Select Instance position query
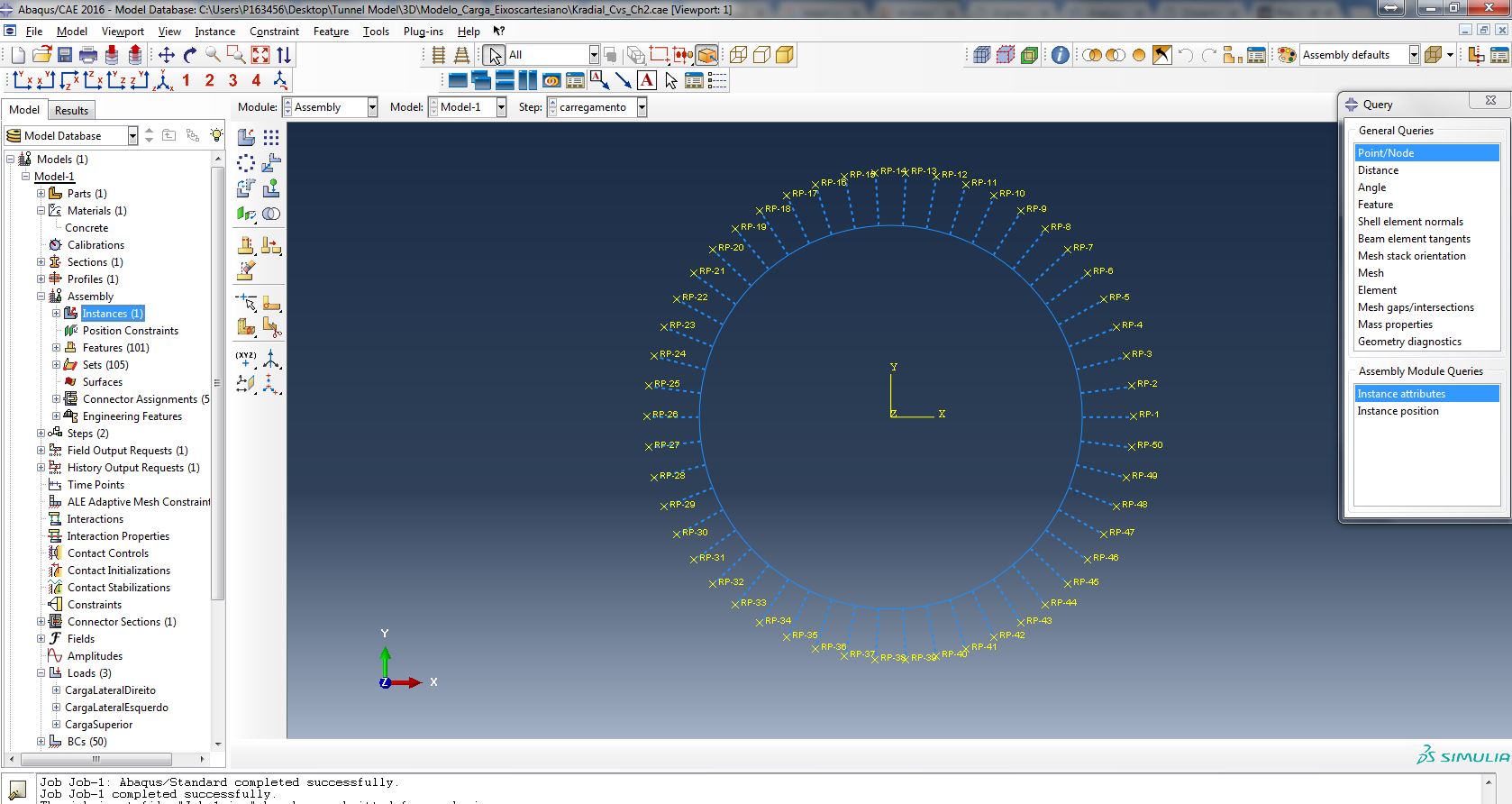The image size is (1512, 804). [x=1426, y=411]
